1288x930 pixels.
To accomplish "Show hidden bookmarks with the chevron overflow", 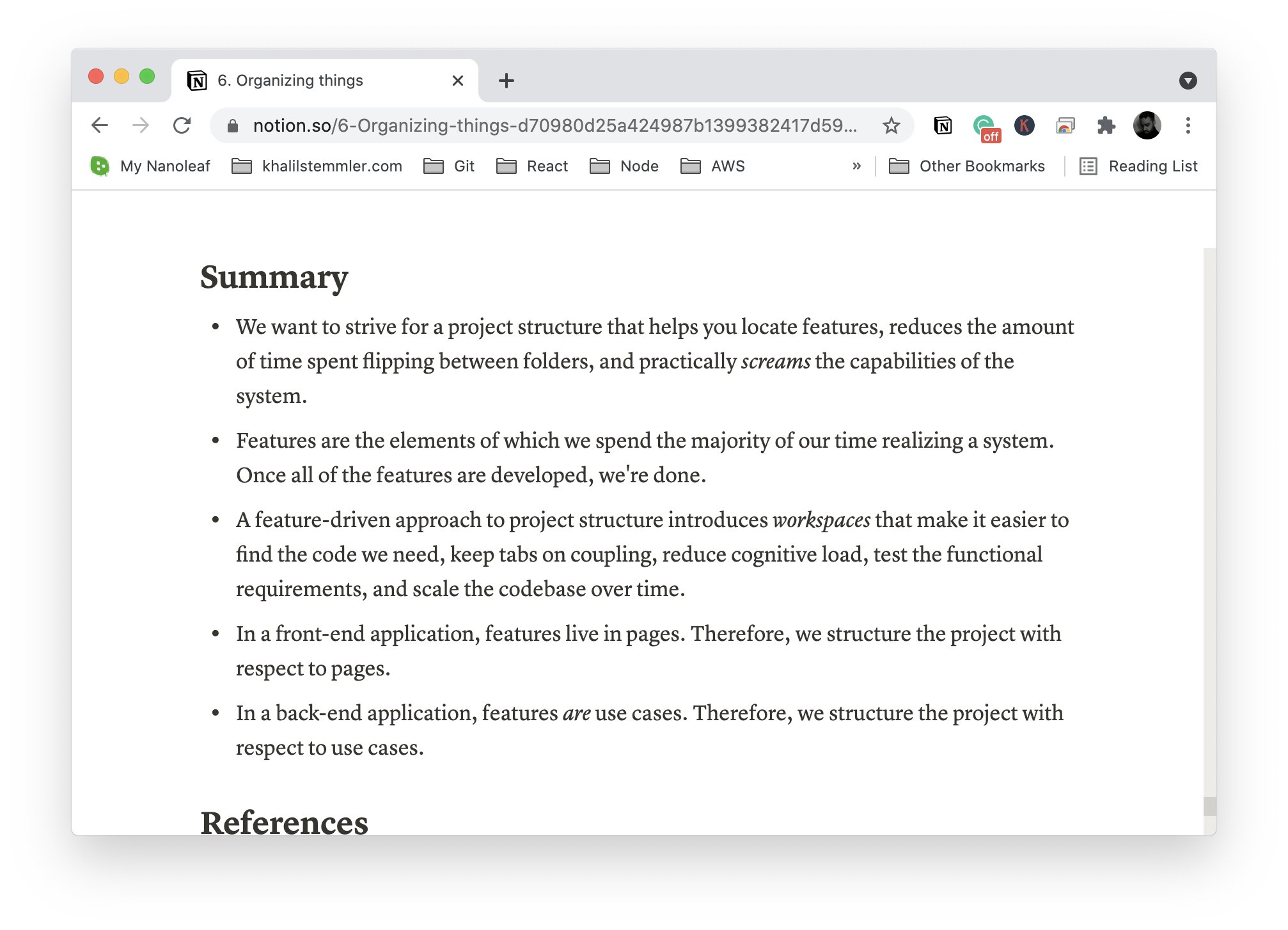I will coord(856,166).
